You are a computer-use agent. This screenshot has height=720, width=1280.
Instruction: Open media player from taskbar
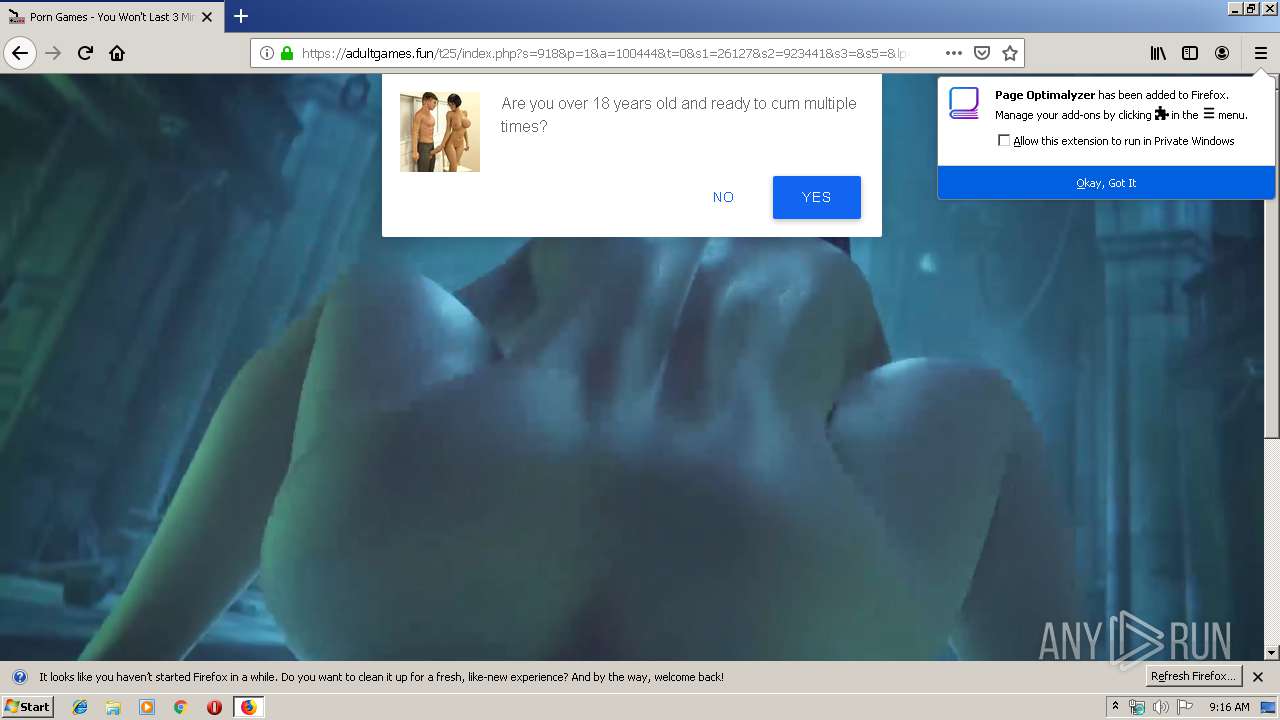147,707
